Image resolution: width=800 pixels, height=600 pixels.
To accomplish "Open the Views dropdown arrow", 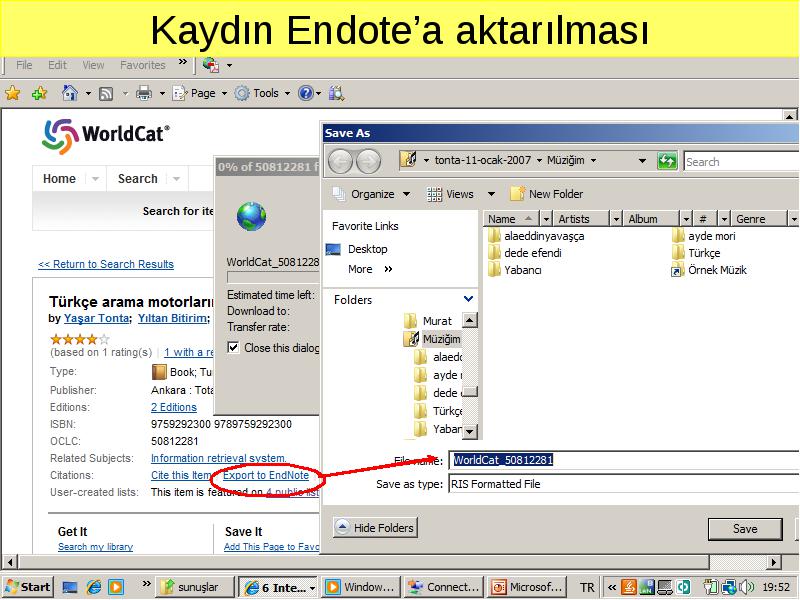I will [x=491, y=194].
